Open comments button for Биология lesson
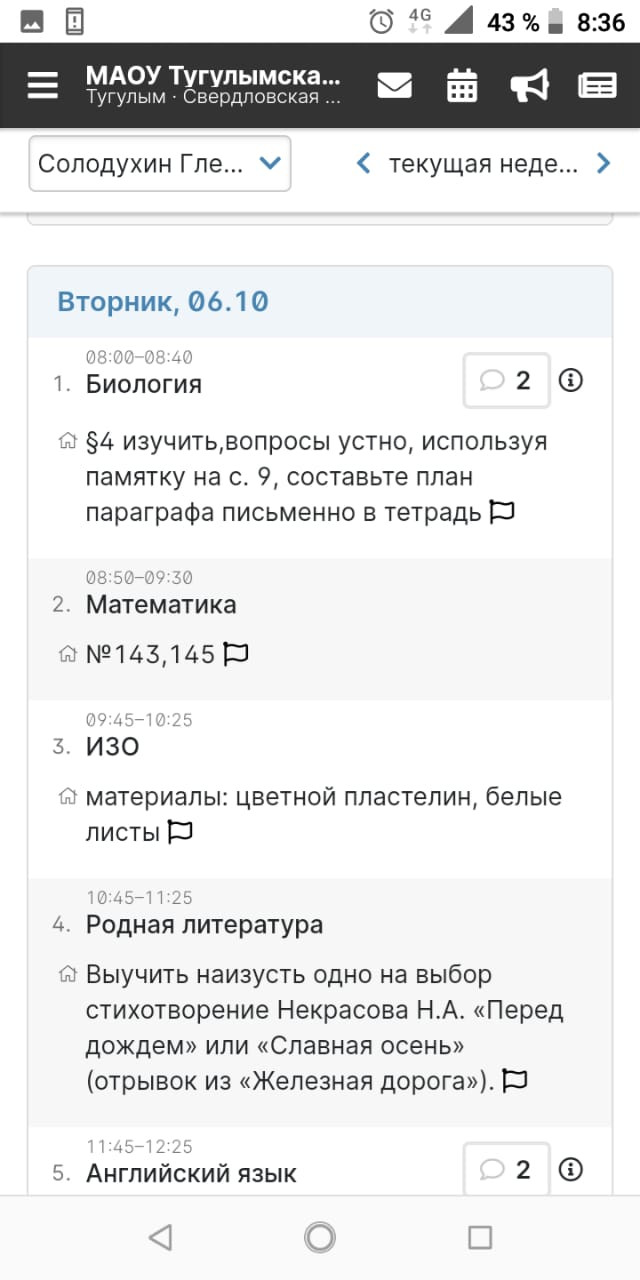This screenshot has width=640, height=1280. 506,380
